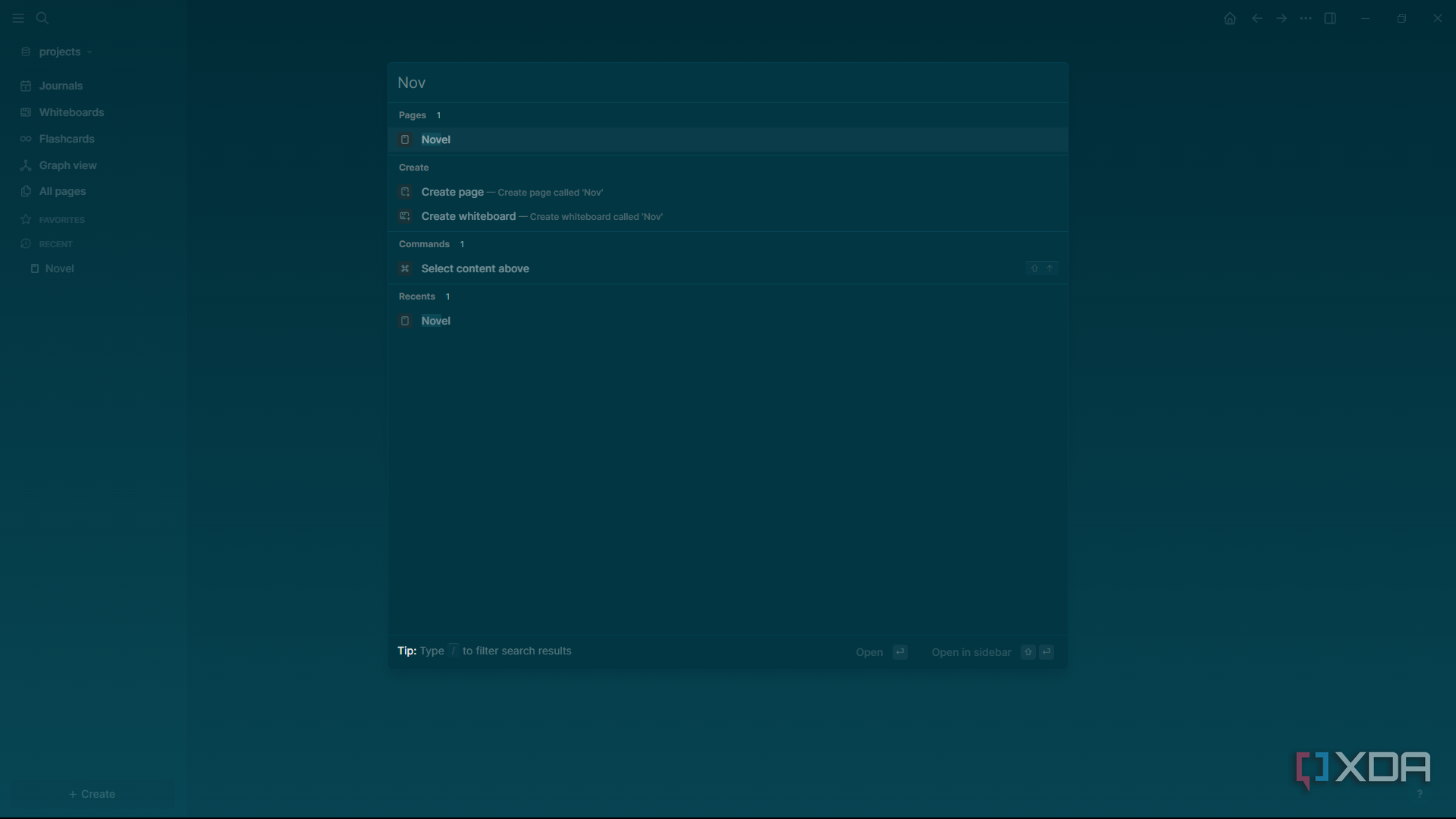Open Novel page from Recent sidebar
The height and width of the screenshot is (819, 1456).
(x=59, y=268)
